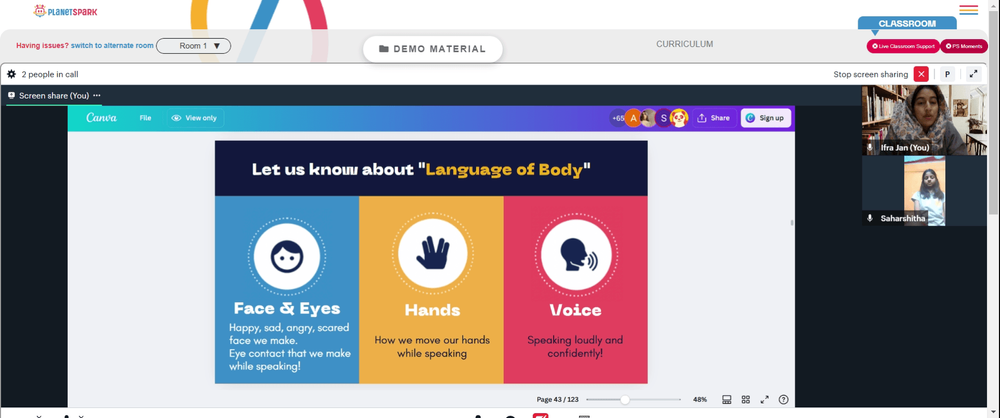Click Ifra Jan microphone icon

pyautogui.click(x=870, y=147)
